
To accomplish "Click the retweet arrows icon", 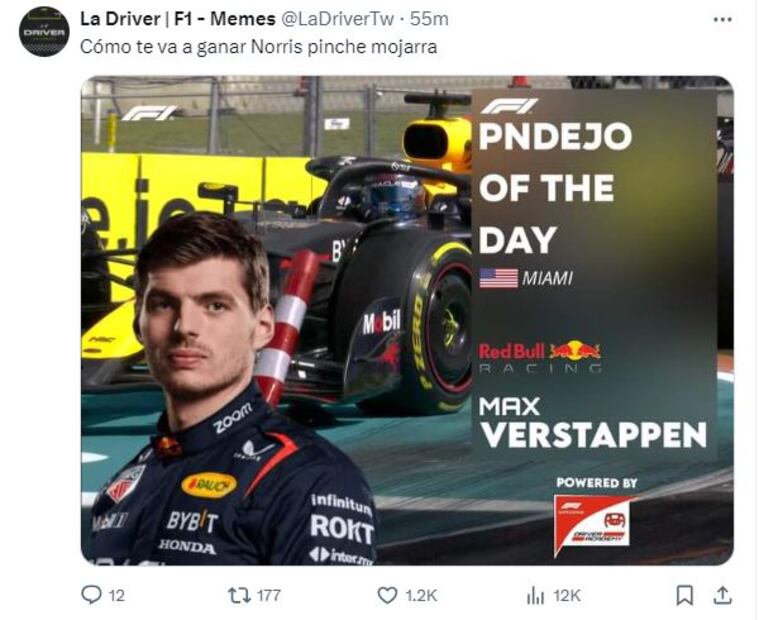I will (x=238, y=595).
